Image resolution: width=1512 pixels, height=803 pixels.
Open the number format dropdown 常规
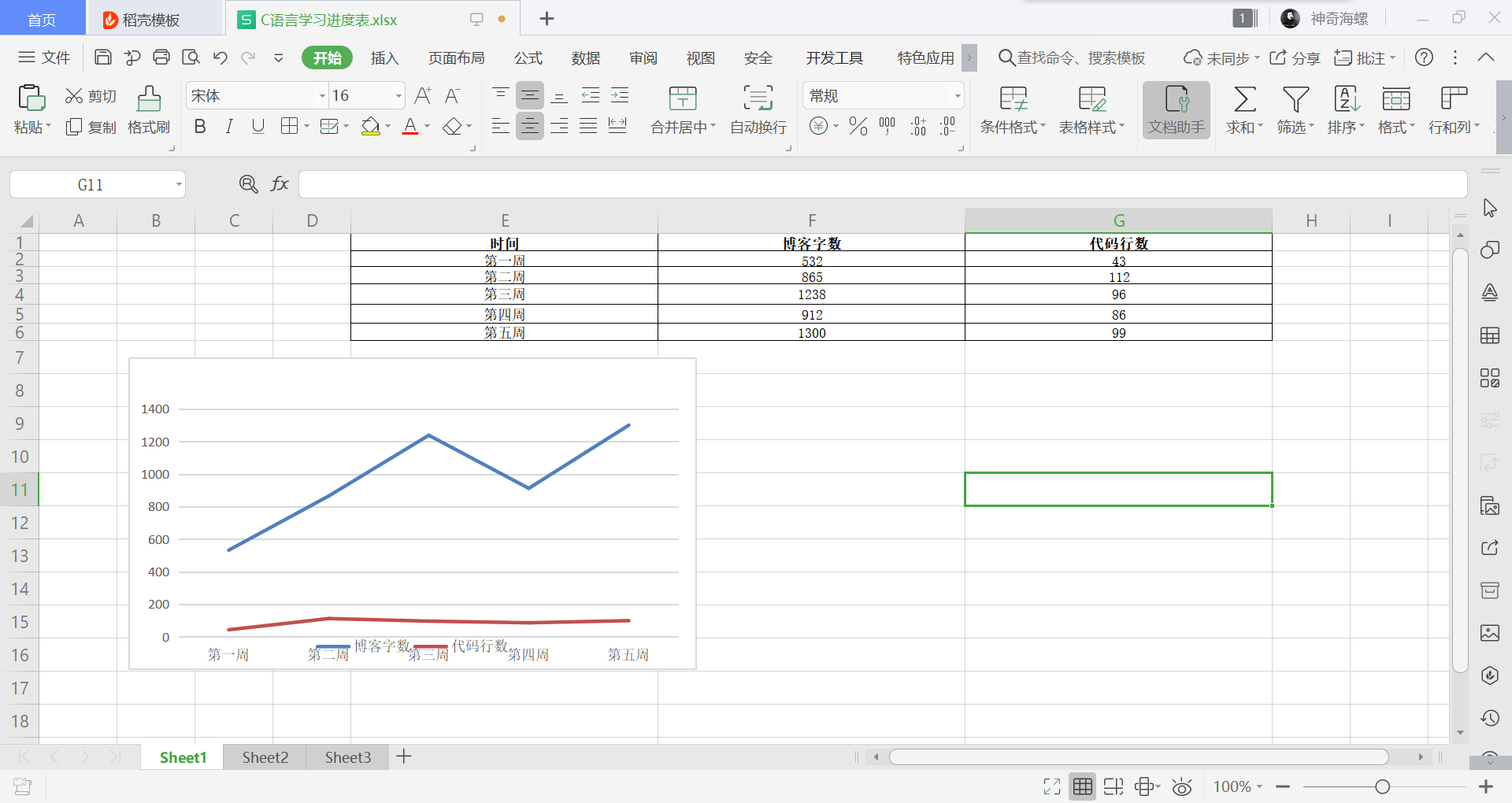pos(958,96)
